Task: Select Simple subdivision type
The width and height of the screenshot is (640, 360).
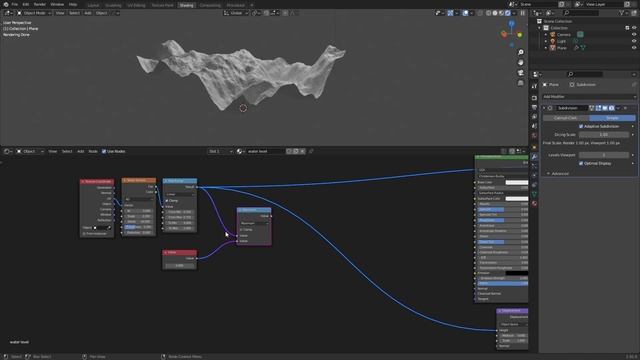Action: [612, 118]
